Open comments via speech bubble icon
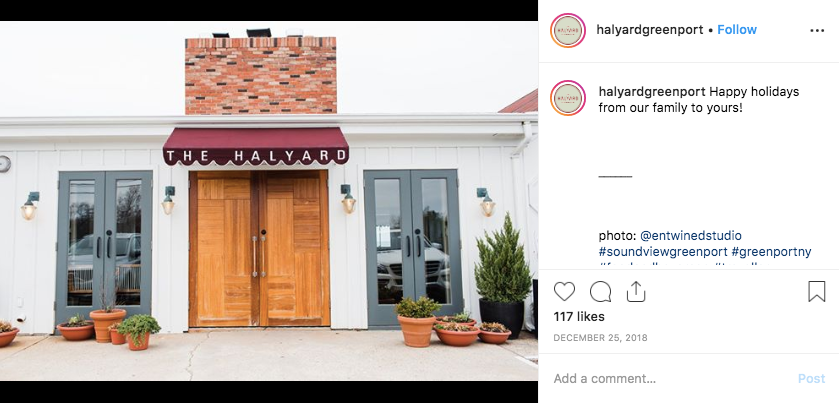839x403 pixels. point(600,292)
